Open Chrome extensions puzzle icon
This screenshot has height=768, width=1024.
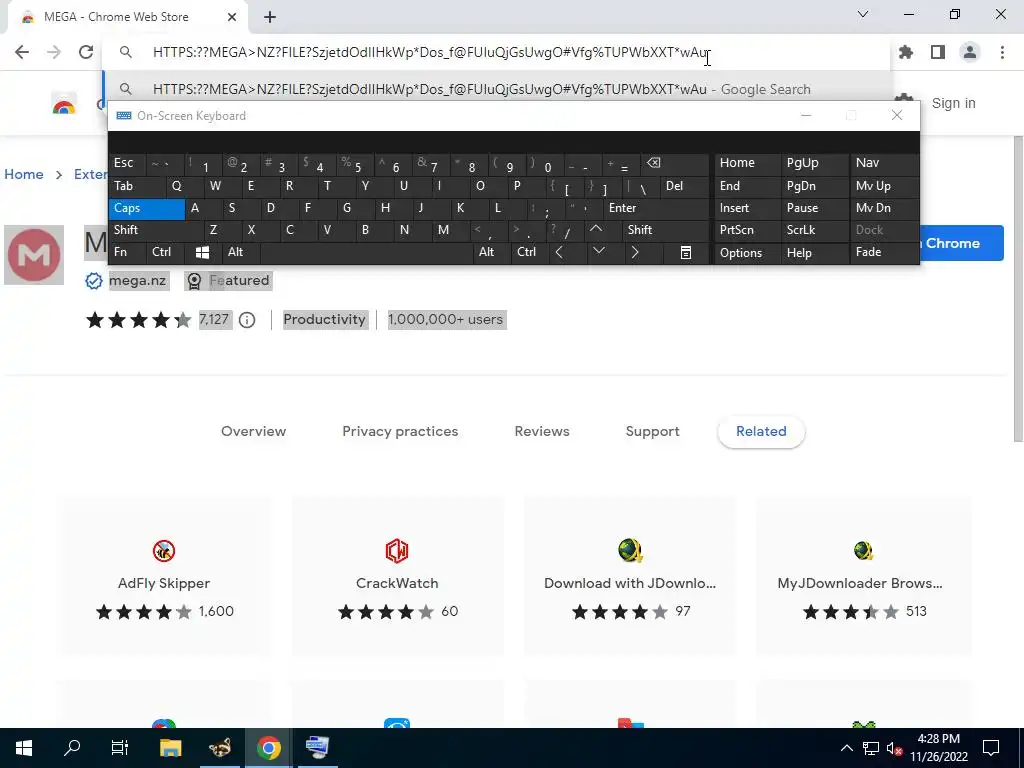pos(906,52)
